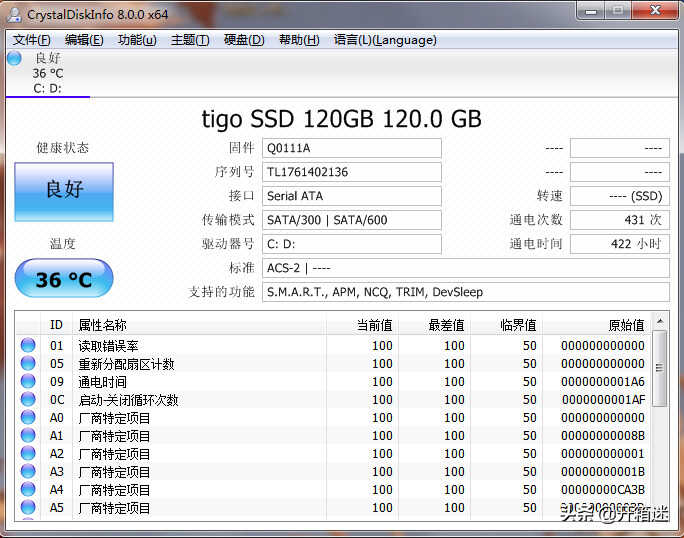
Task: Click ID cell A2
Action: [x=57, y=454]
